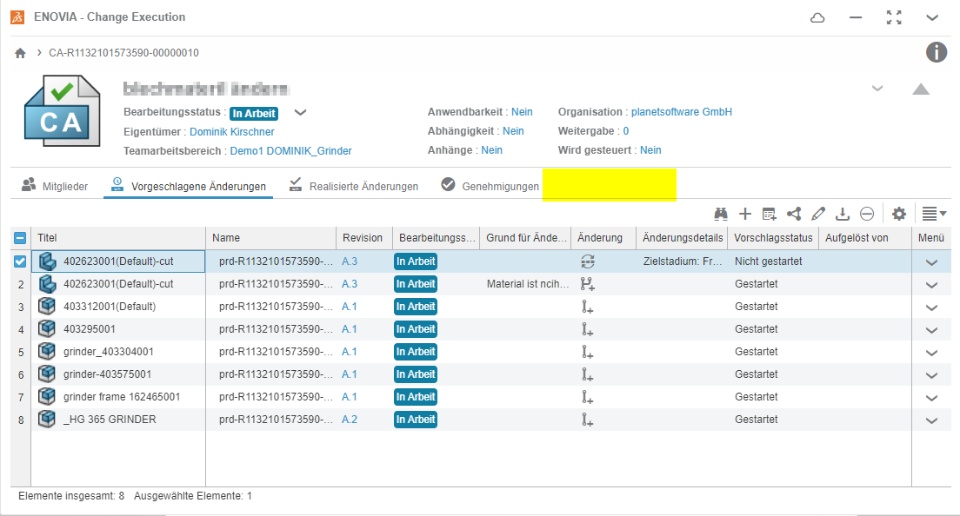Click the In Arbeit status badge in header

[254, 113]
